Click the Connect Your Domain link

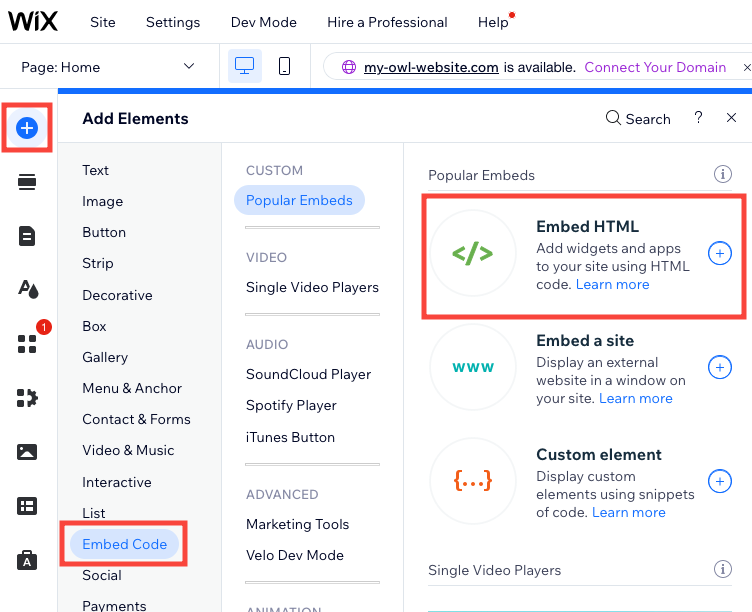655,67
